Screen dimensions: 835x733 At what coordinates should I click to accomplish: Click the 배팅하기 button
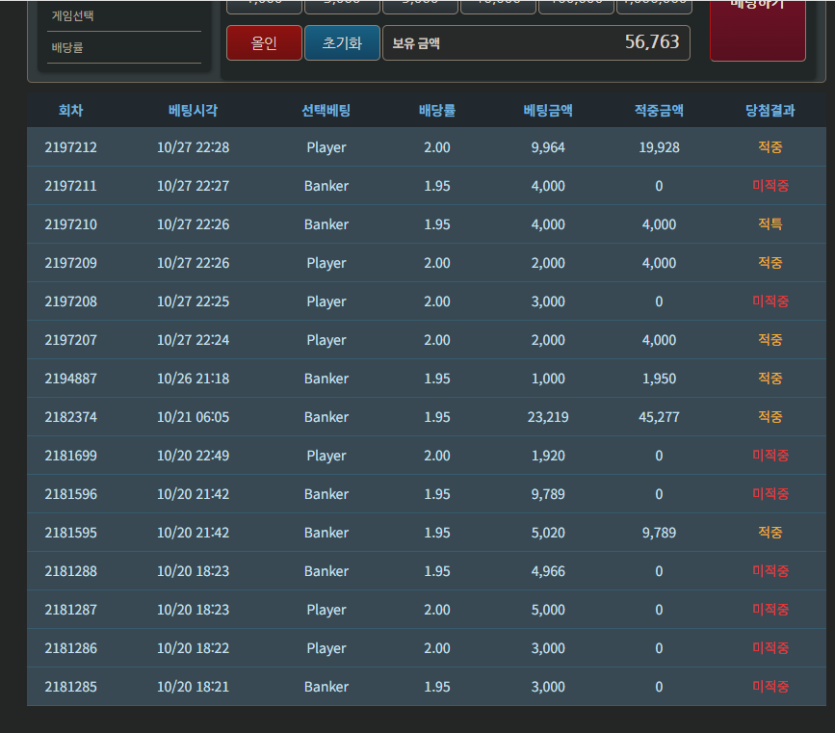[757, 29]
